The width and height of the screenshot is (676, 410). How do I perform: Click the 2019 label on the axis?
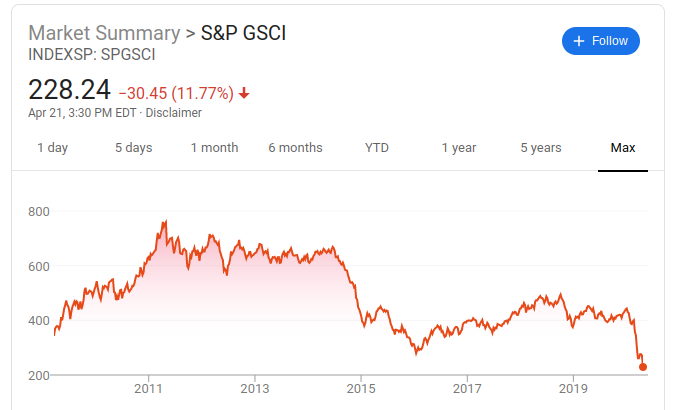[x=573, y=388]
